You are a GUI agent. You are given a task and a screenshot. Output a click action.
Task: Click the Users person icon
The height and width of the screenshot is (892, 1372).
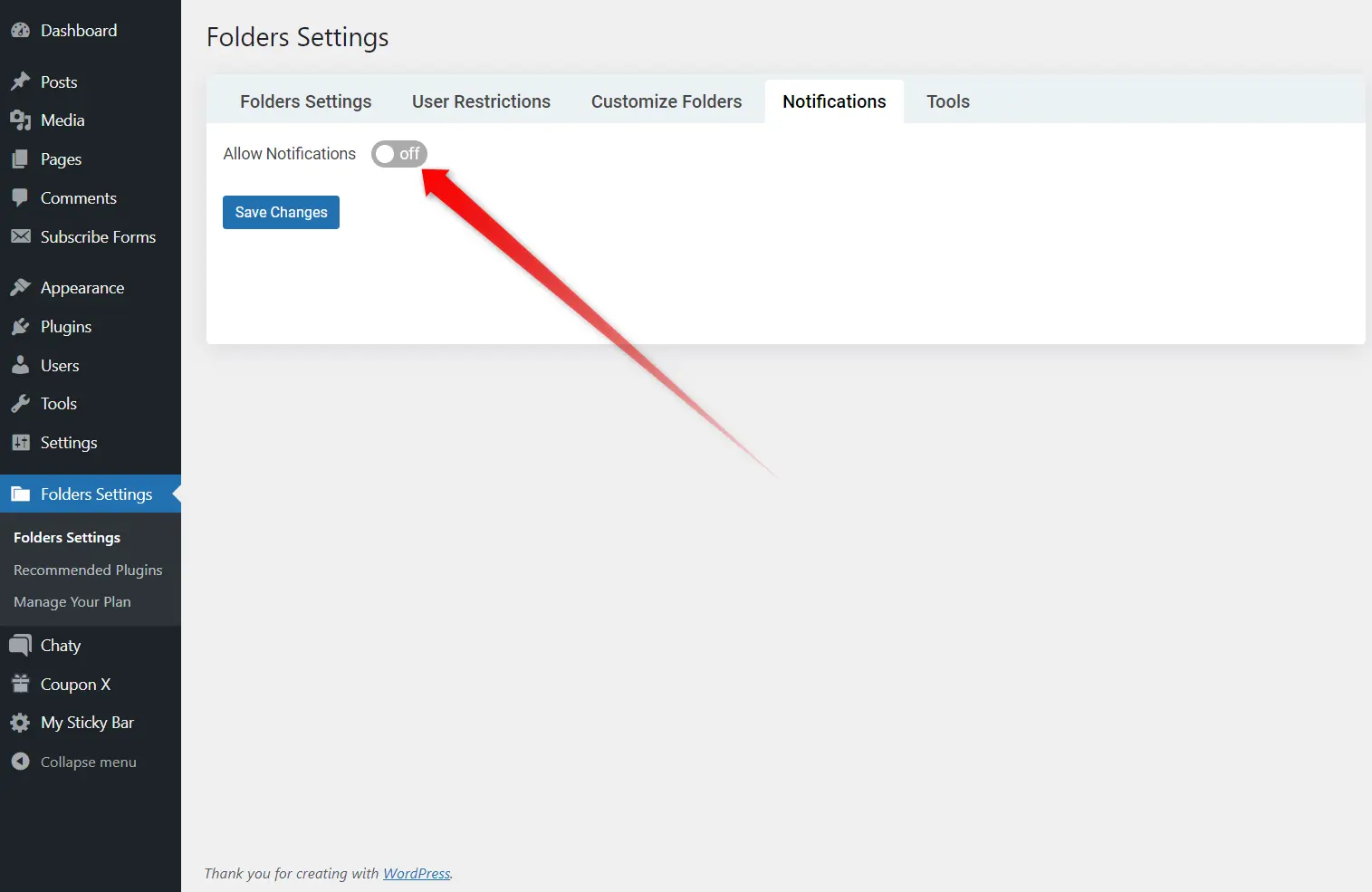[x=20, y=366]
